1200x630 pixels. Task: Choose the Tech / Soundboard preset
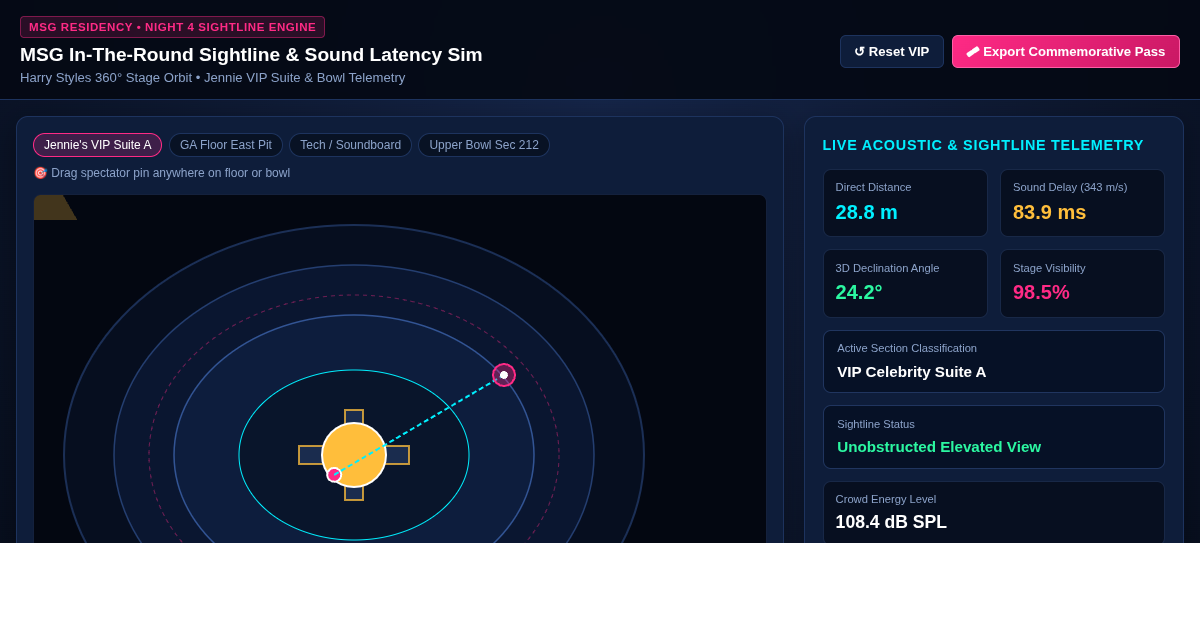[350, 145]
